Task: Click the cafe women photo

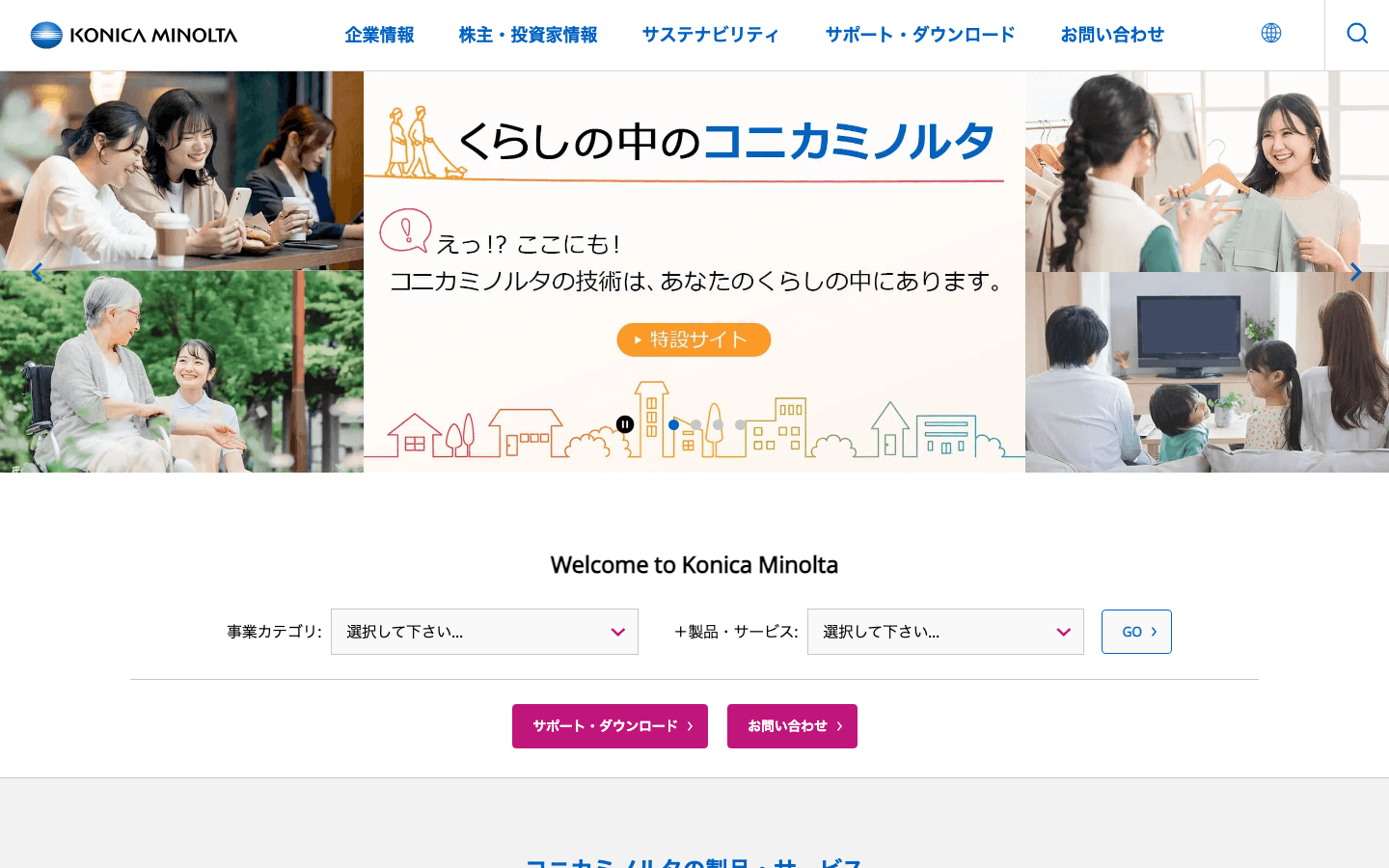Action: [181, 171]
